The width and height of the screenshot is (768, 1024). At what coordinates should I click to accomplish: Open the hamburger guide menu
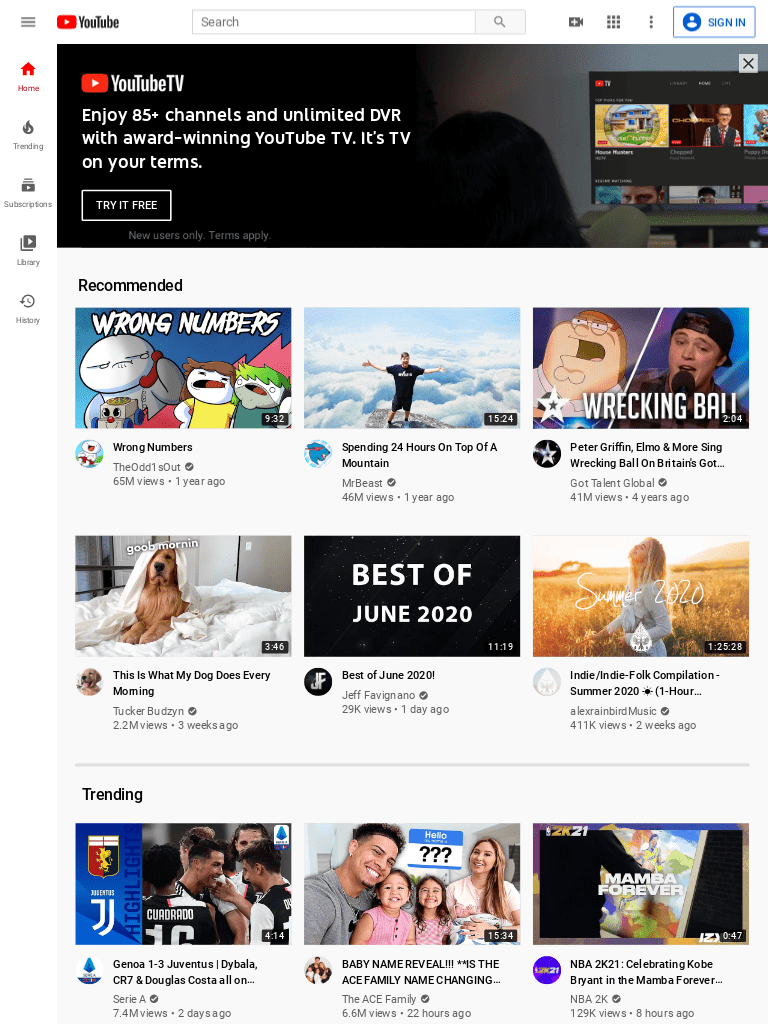click(x=28, y=22)
